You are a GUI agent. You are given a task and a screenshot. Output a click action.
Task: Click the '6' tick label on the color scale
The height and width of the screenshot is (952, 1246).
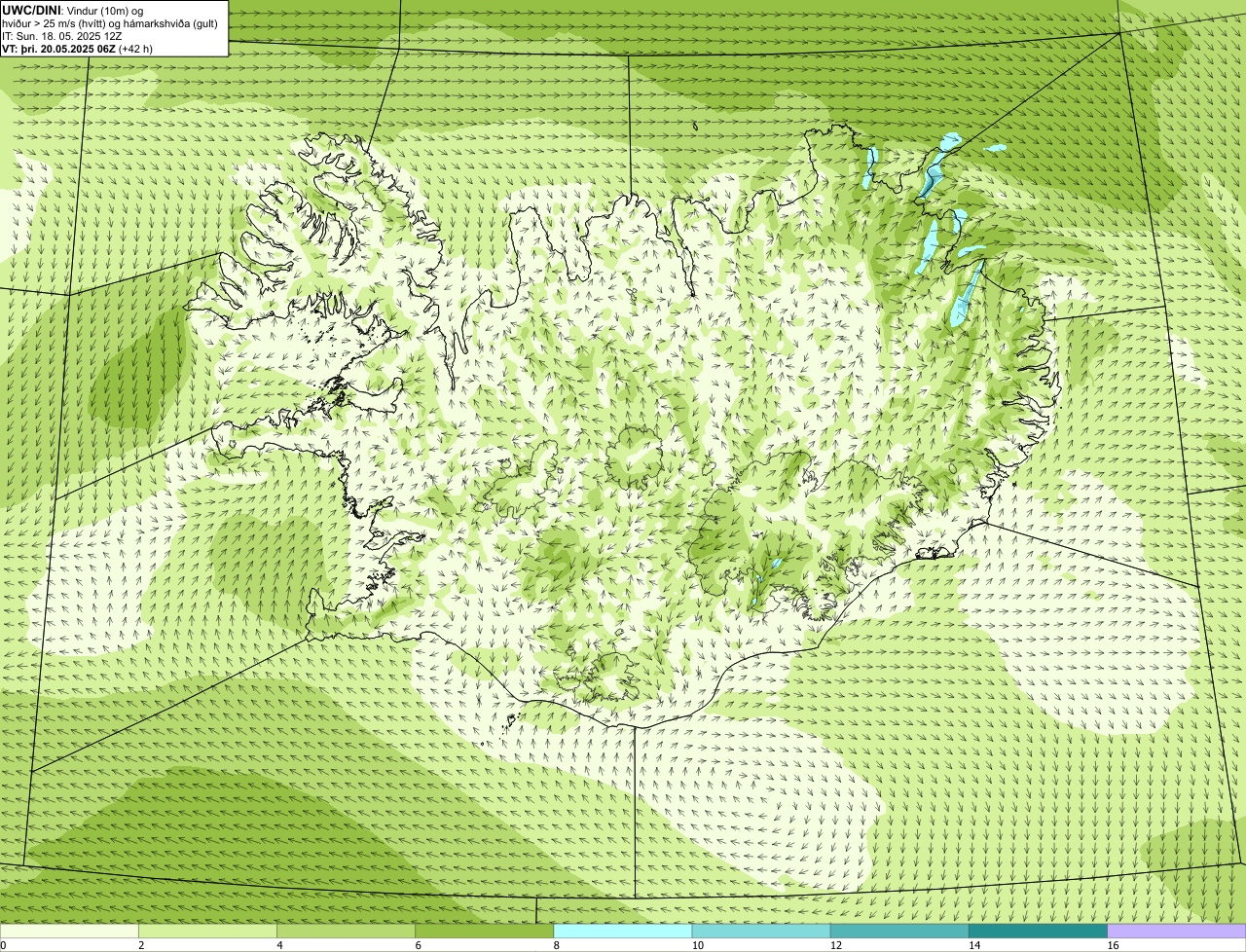[418, 945]
